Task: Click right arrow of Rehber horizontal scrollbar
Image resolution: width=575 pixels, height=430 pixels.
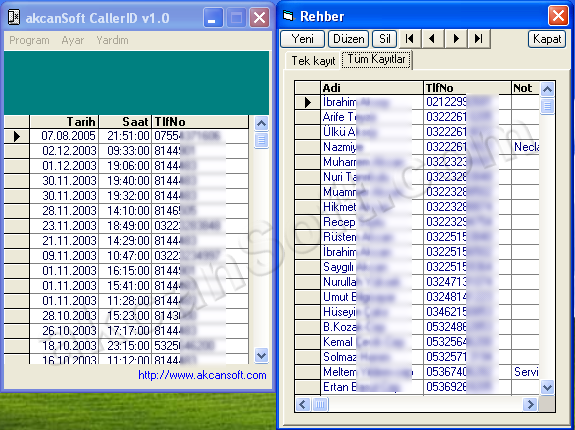Action: (x=530, y=404)
